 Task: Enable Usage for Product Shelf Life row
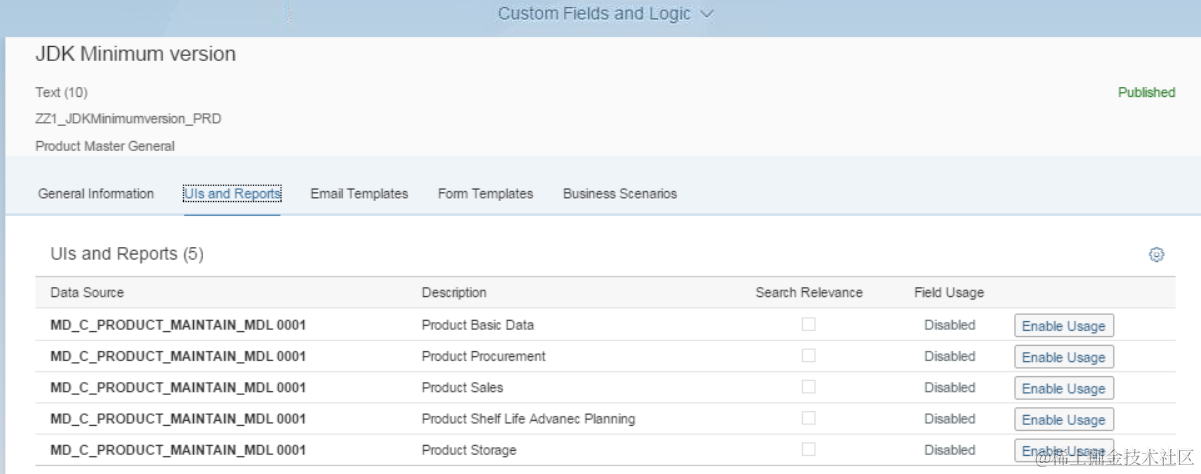1063,420
